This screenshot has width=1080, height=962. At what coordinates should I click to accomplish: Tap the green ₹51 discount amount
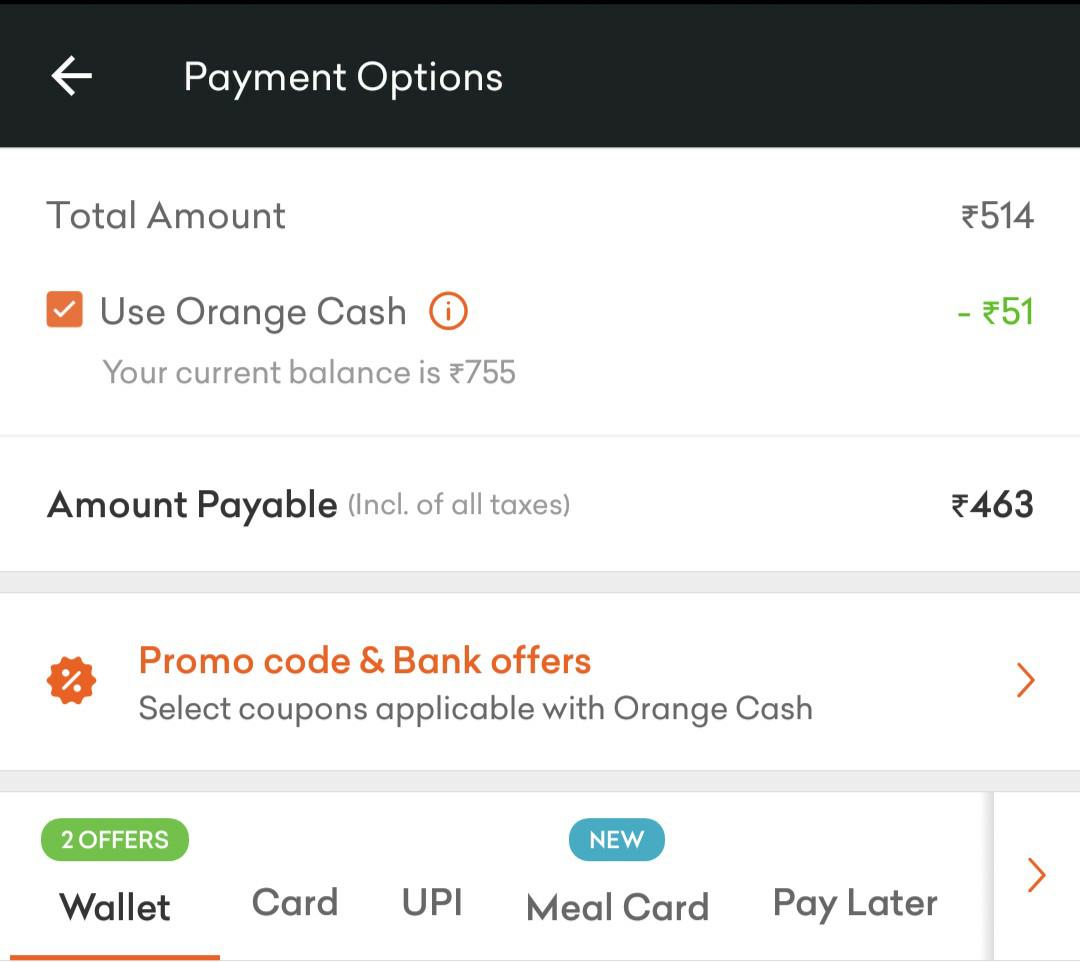coord(995,311)
